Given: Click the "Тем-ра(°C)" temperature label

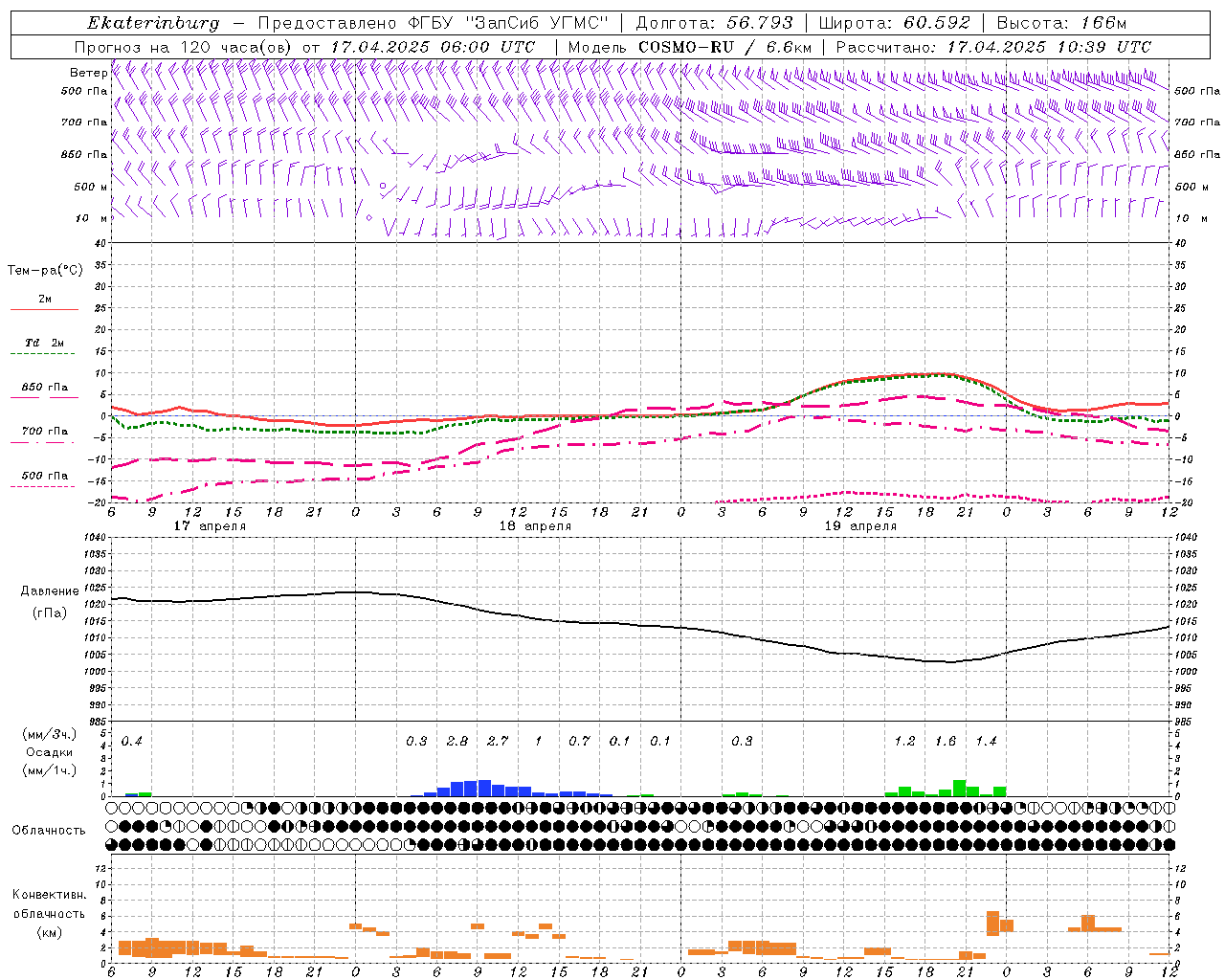Looking at the screenshot, I should 45,271.
